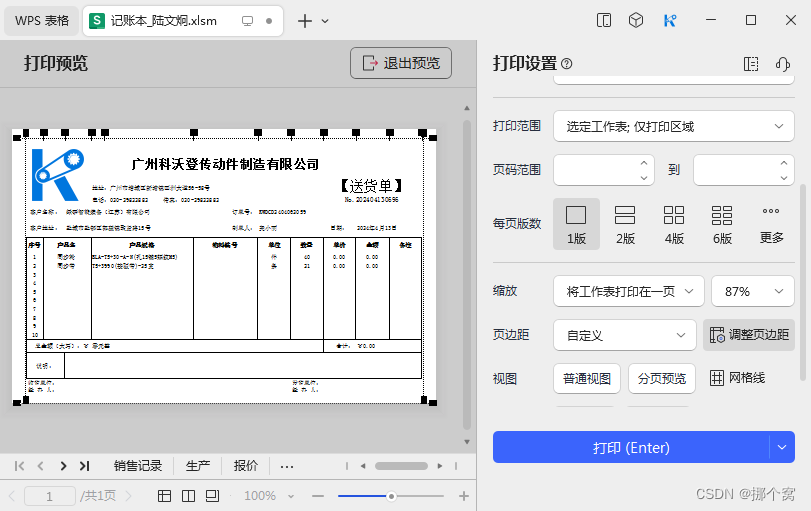This screenshot has width=811, height=511.
Task: Click the 普通视图 button
Action: 587,379
